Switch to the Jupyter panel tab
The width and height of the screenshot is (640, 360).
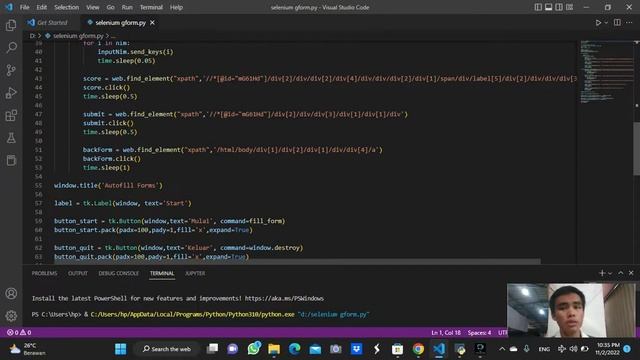pyautogui.click(x=195, y=273)
